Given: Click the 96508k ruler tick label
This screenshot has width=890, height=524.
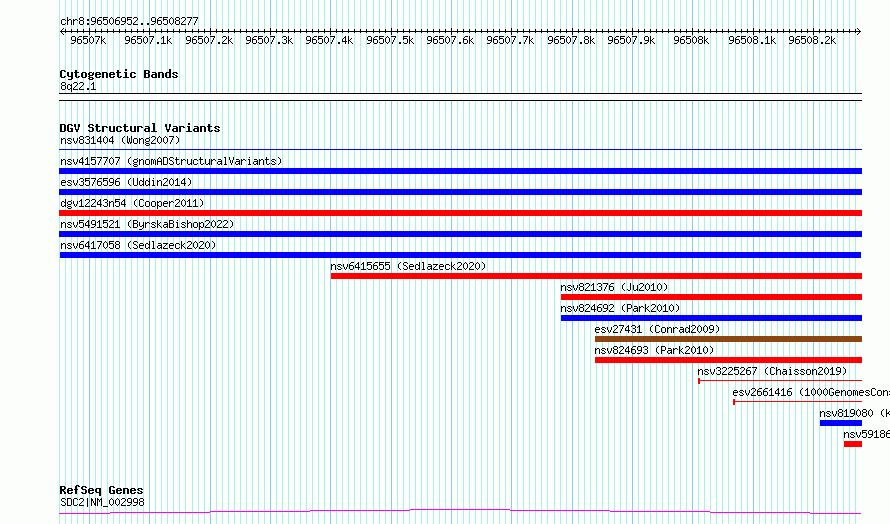Looking at the screenshot, I should pos(691,40).
